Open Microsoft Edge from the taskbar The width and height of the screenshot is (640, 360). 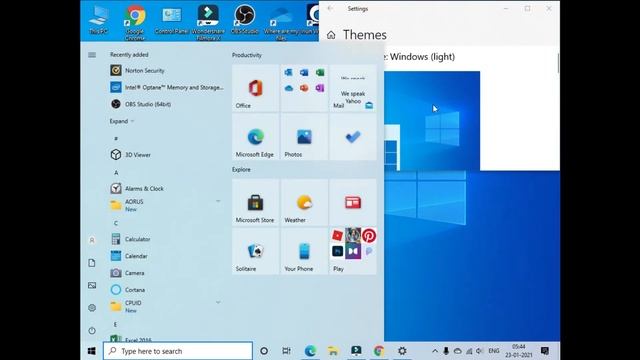click(x=310, y=351)
